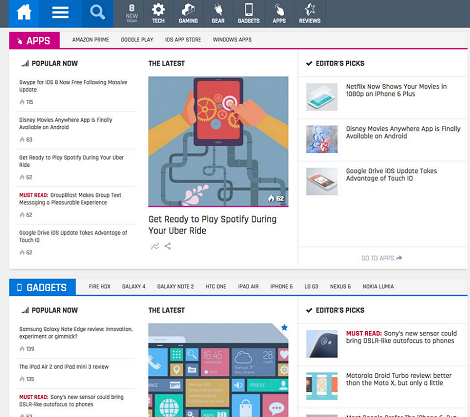Select the iOS App Store tab

(x=183, y=40)
